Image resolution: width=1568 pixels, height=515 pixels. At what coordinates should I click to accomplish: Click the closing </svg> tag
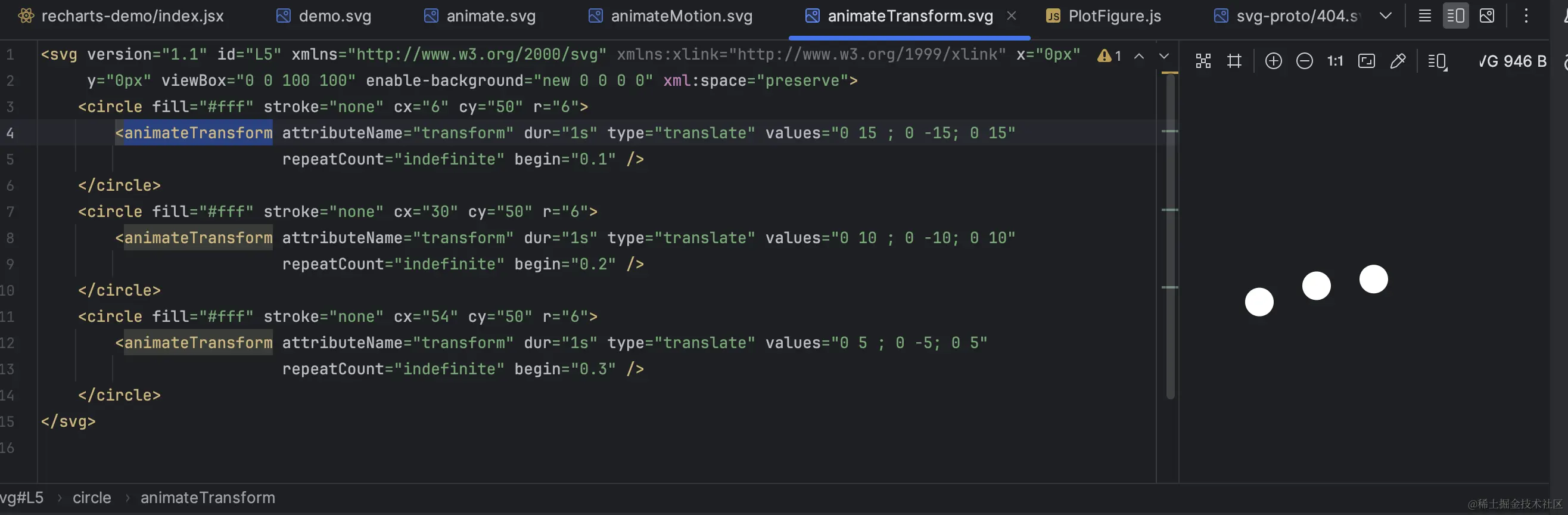click(68, 421)
